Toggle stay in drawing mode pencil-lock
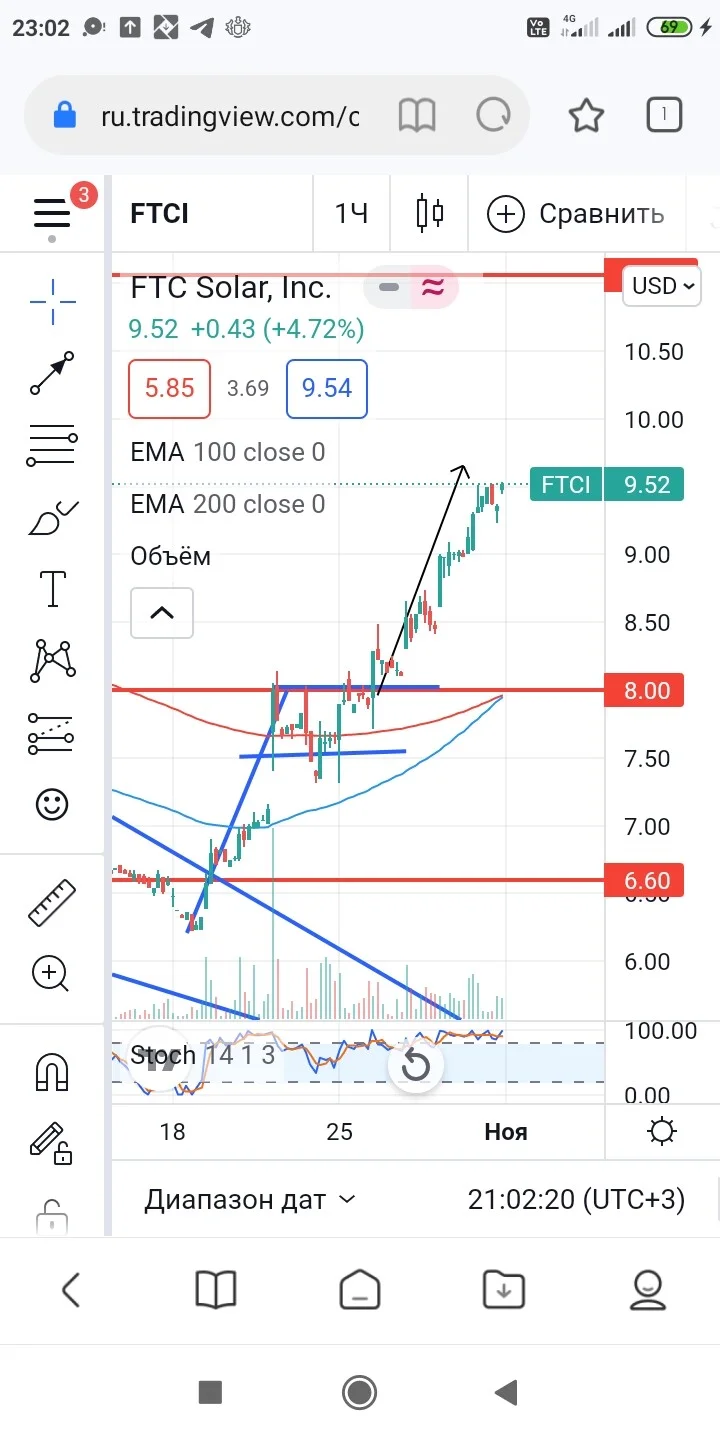 52,1144
